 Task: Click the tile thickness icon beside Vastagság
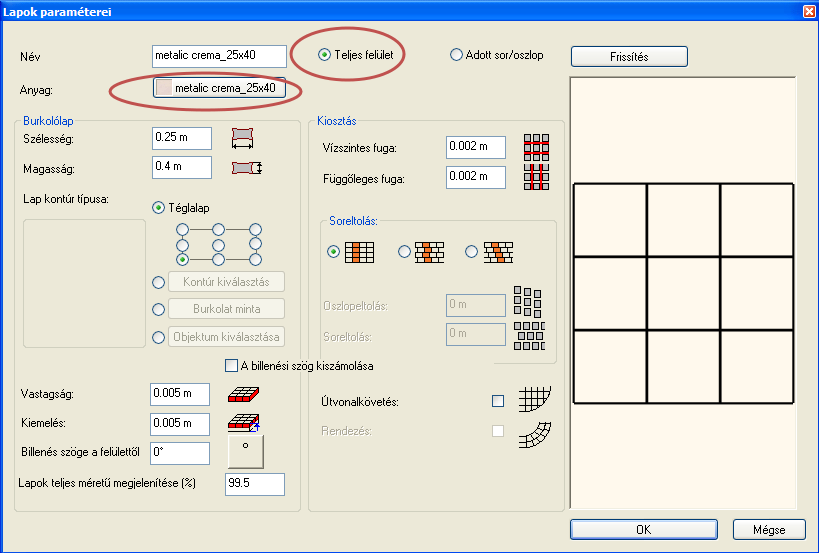pyautogui.click(x=243, y=394)
